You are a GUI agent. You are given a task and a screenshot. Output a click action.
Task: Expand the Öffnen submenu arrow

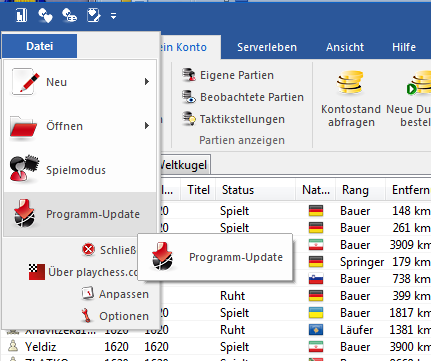pyautogui.click(x=147, y=126)
